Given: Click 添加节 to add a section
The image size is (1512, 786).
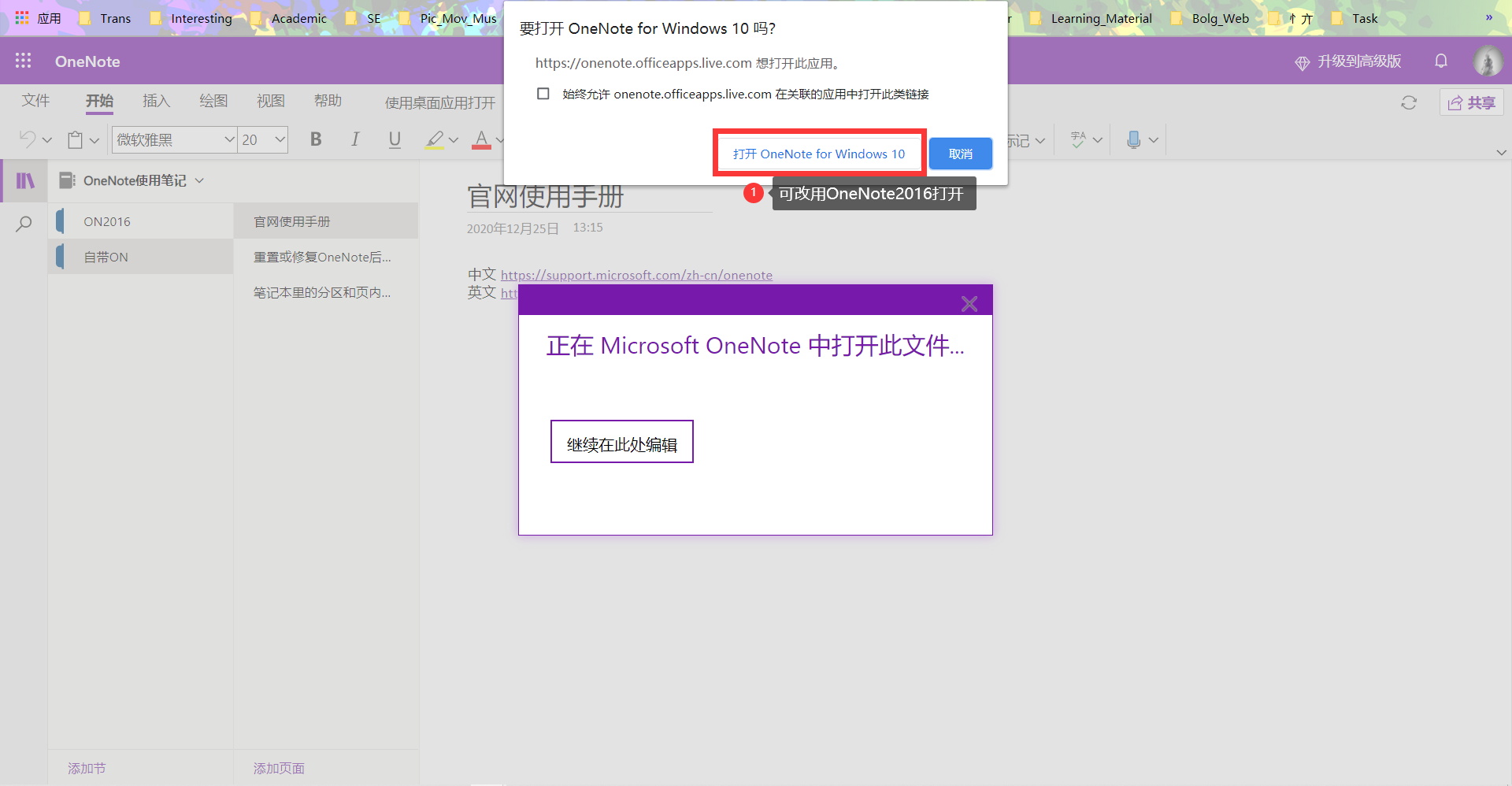Looking at the screenshot, I should [x=87, y=768].
